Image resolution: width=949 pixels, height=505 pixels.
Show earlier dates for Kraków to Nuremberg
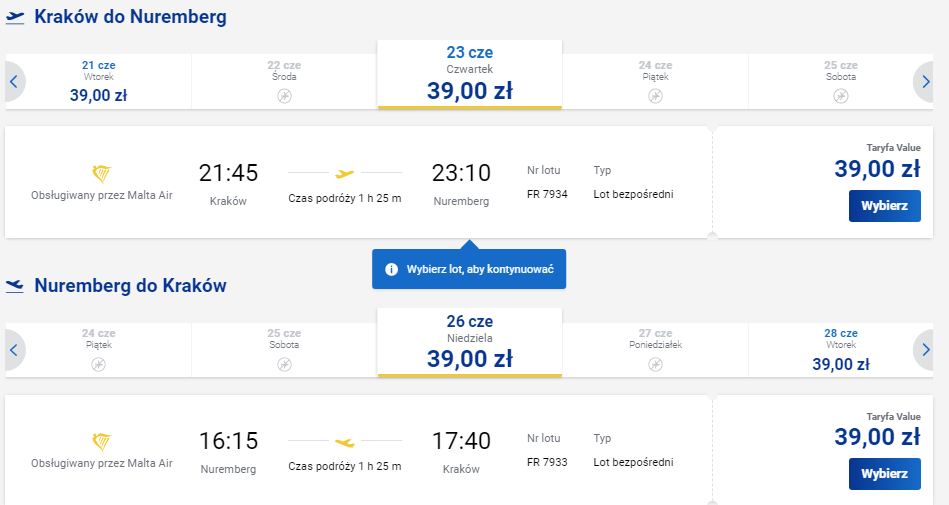15,82
